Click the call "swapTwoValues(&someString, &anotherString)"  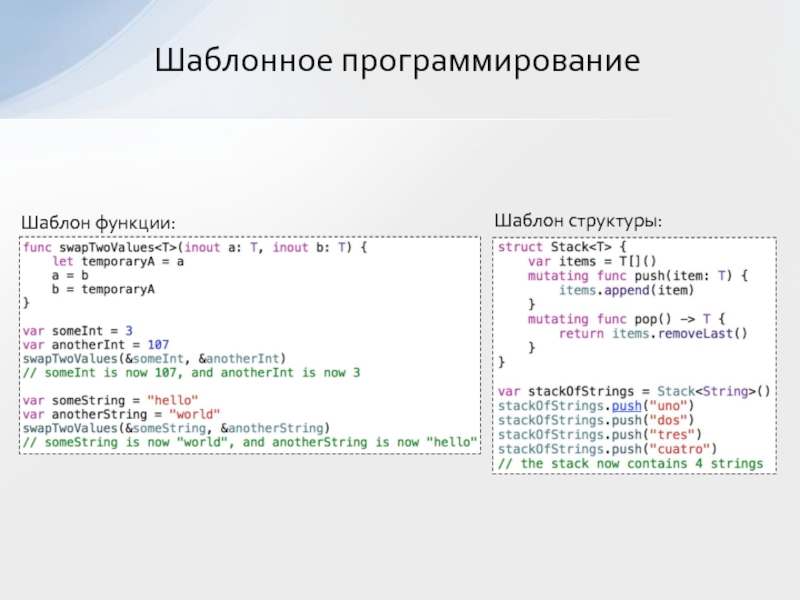(177, 428)
